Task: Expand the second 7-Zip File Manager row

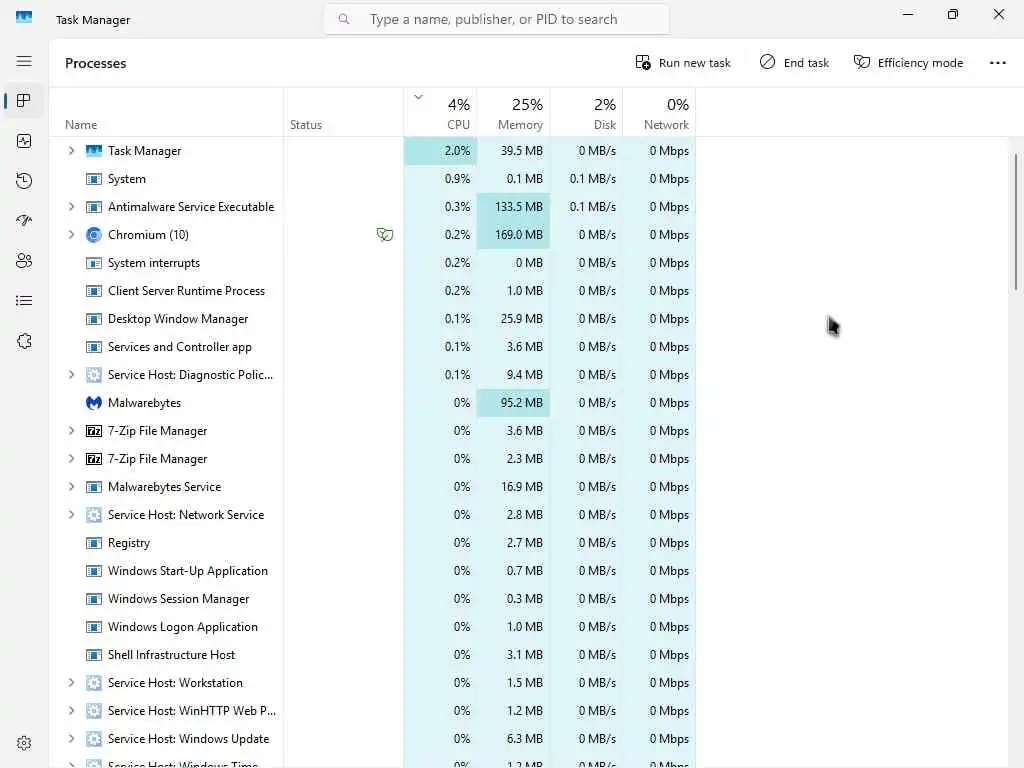Action: point(71,458)
